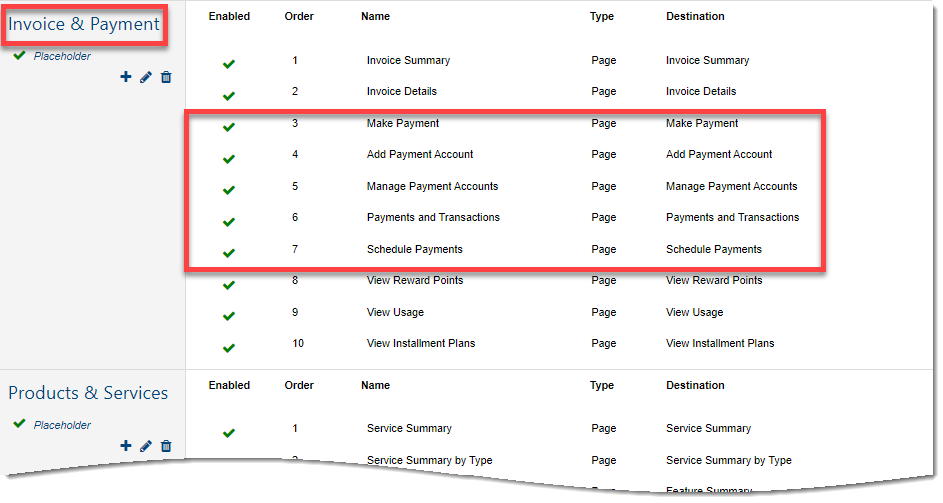Toggle enabled checkmark for View Usage row
The width and height of the screenshot is (943, 503).
(229, 316)
